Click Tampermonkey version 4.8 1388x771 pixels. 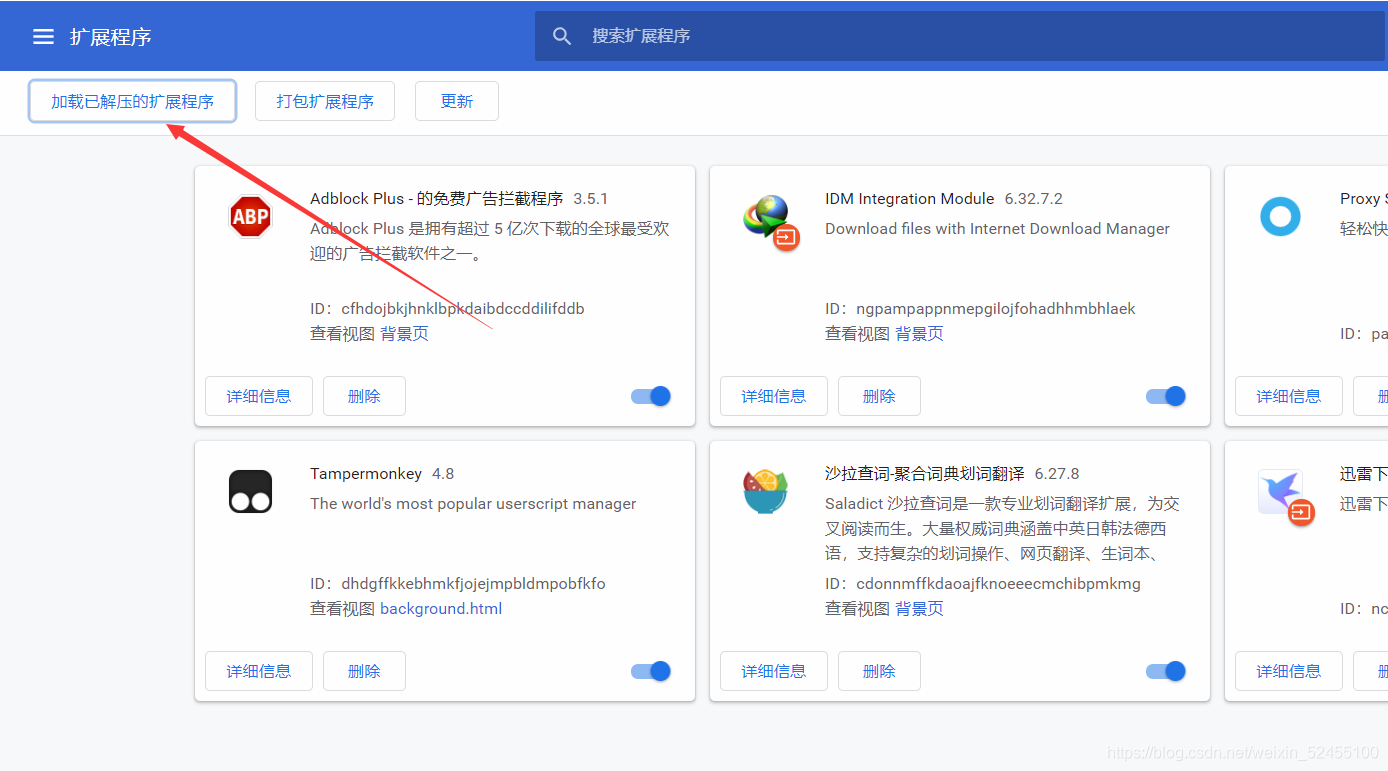[443, 474]
